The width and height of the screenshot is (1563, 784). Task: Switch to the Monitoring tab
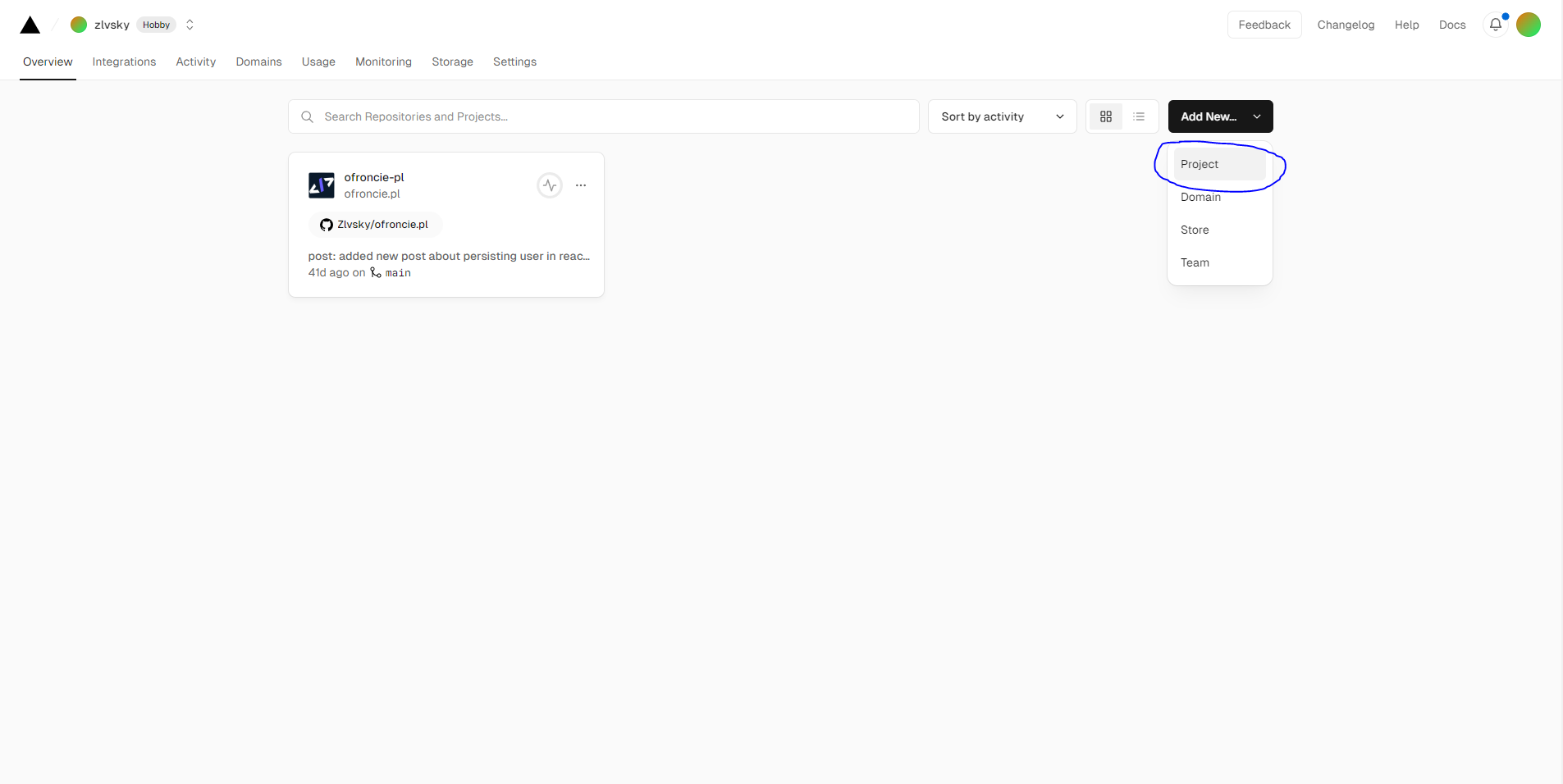(383, 62)
